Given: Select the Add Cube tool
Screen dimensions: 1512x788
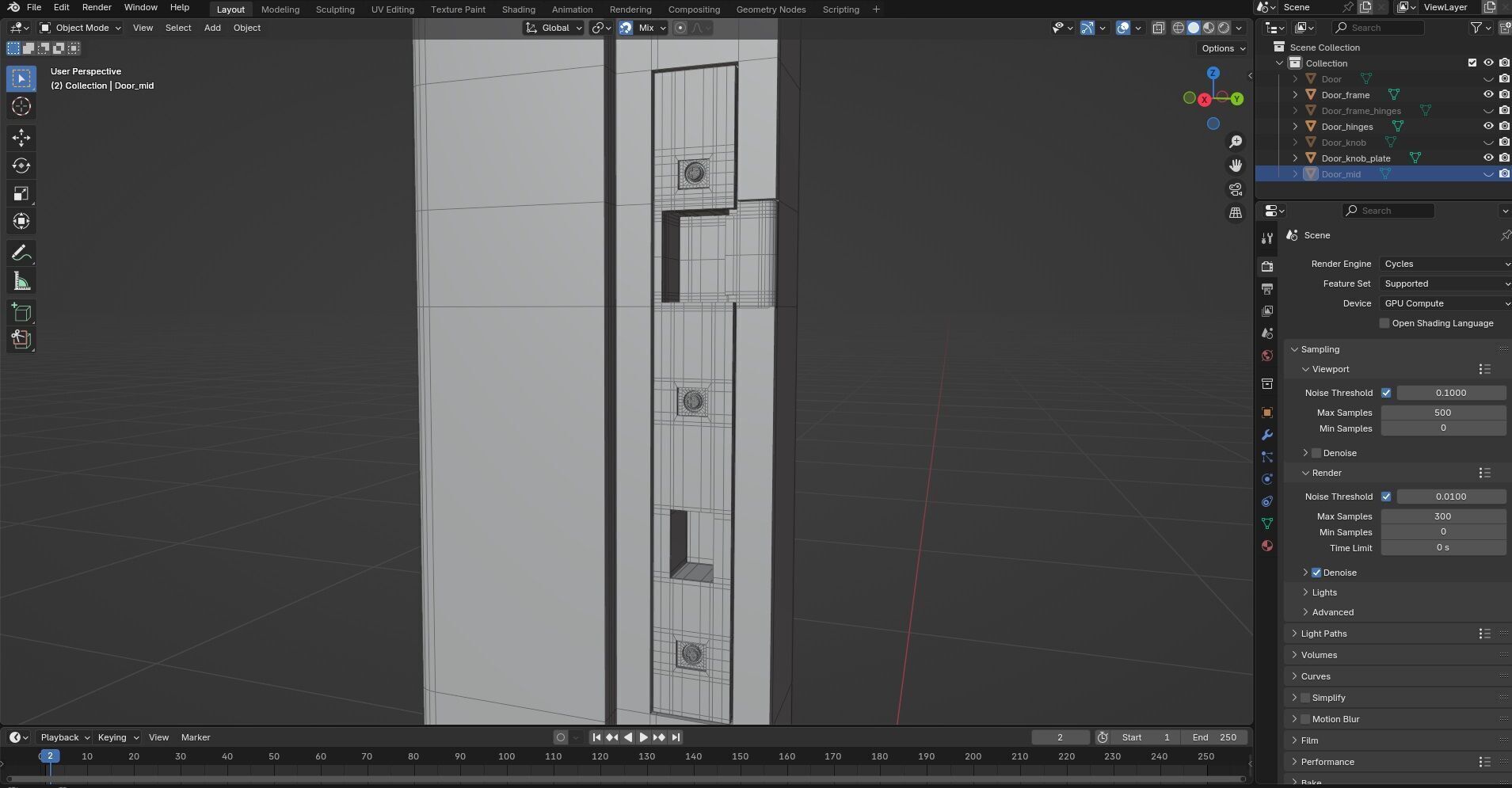Looking at the screenshot, I should click(x=21, y=312).
